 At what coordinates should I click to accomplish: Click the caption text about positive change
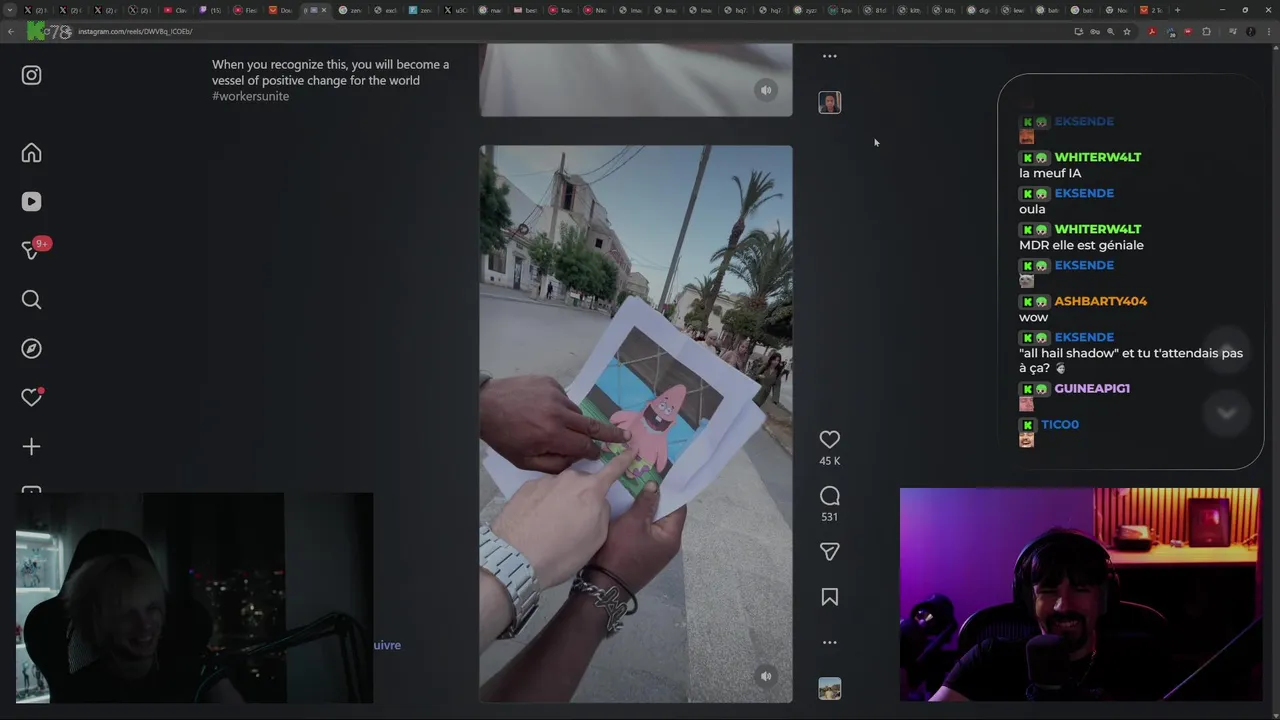tap(330, 72)
